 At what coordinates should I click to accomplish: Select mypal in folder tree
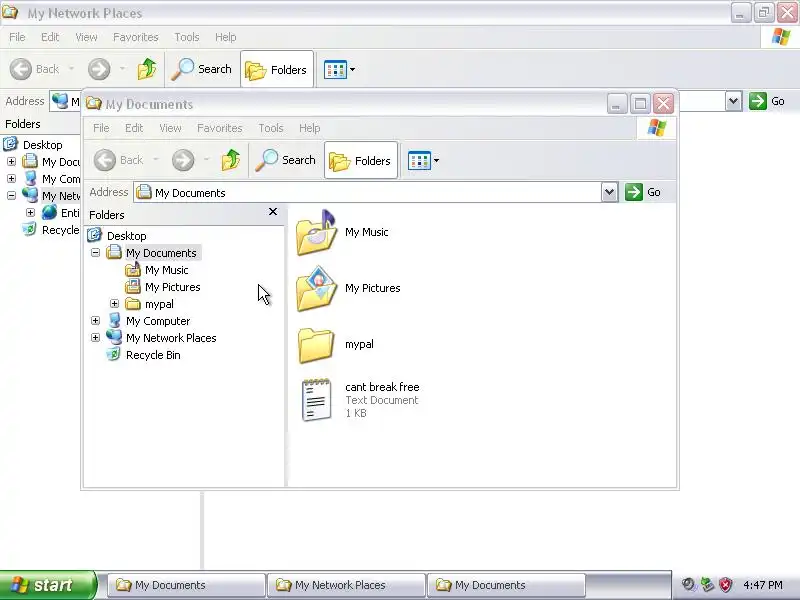click(159, 304)
